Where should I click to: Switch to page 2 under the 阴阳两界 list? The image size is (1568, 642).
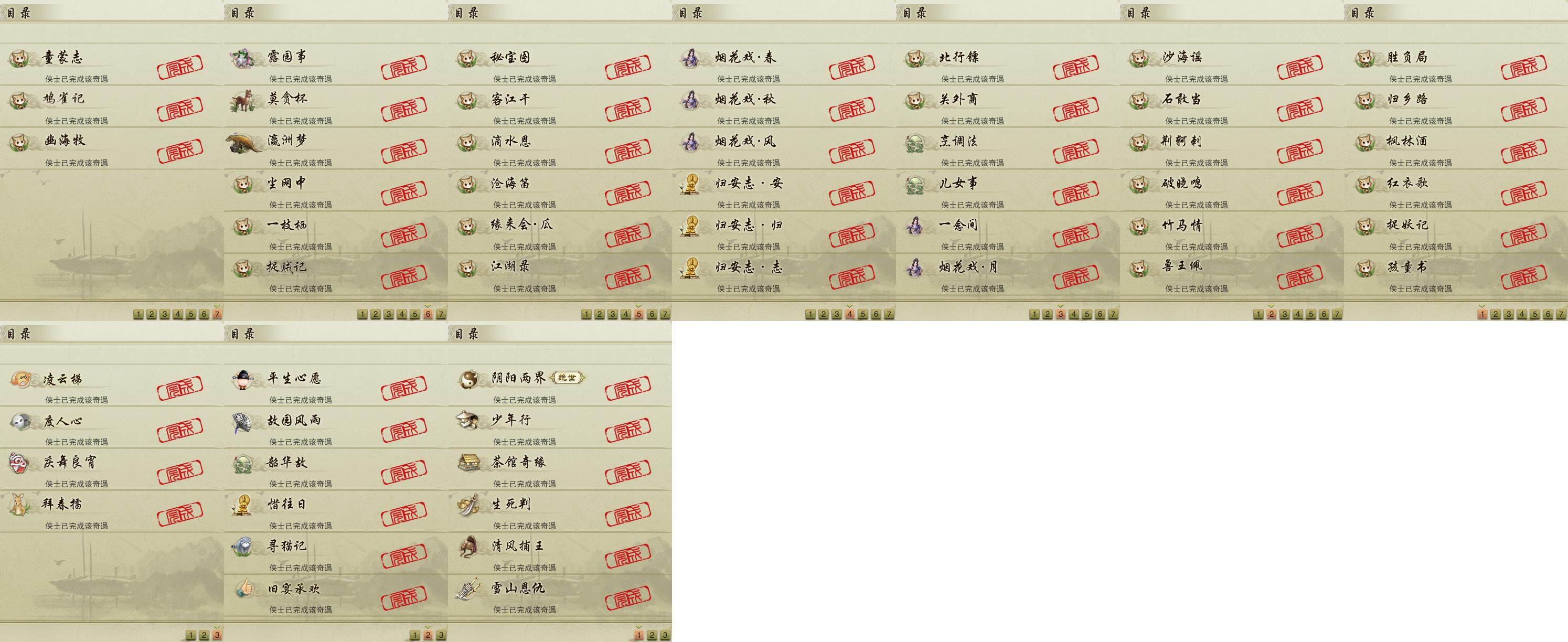coord(652,635)
